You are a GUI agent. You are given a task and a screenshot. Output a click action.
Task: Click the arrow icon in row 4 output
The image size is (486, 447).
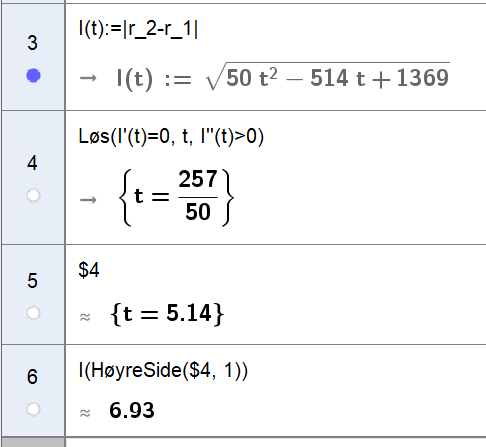click(88, 200)
